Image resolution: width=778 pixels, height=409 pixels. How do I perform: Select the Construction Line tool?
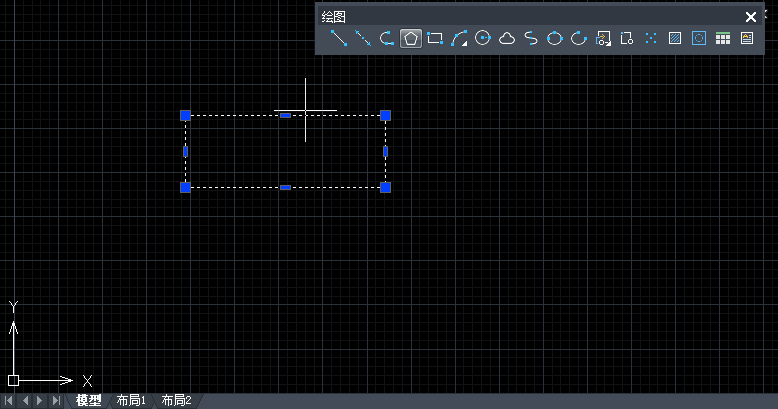point(363,39)
